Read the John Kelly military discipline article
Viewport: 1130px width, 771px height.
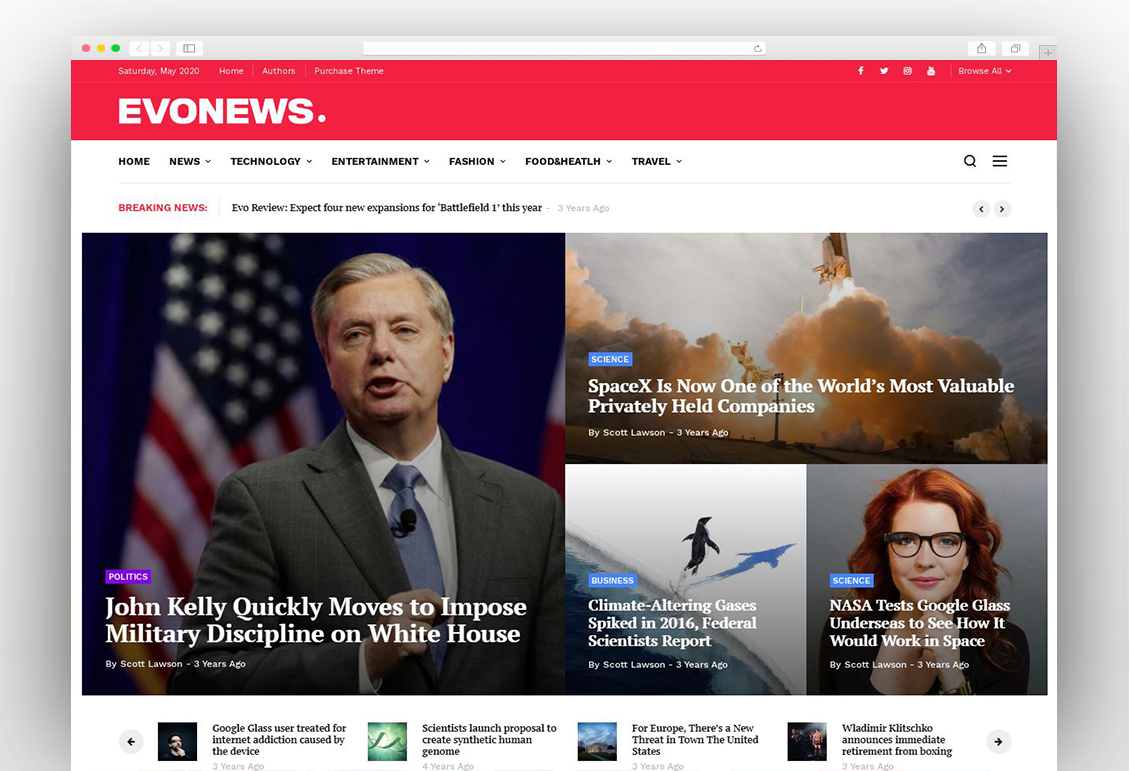click(316, 620)
